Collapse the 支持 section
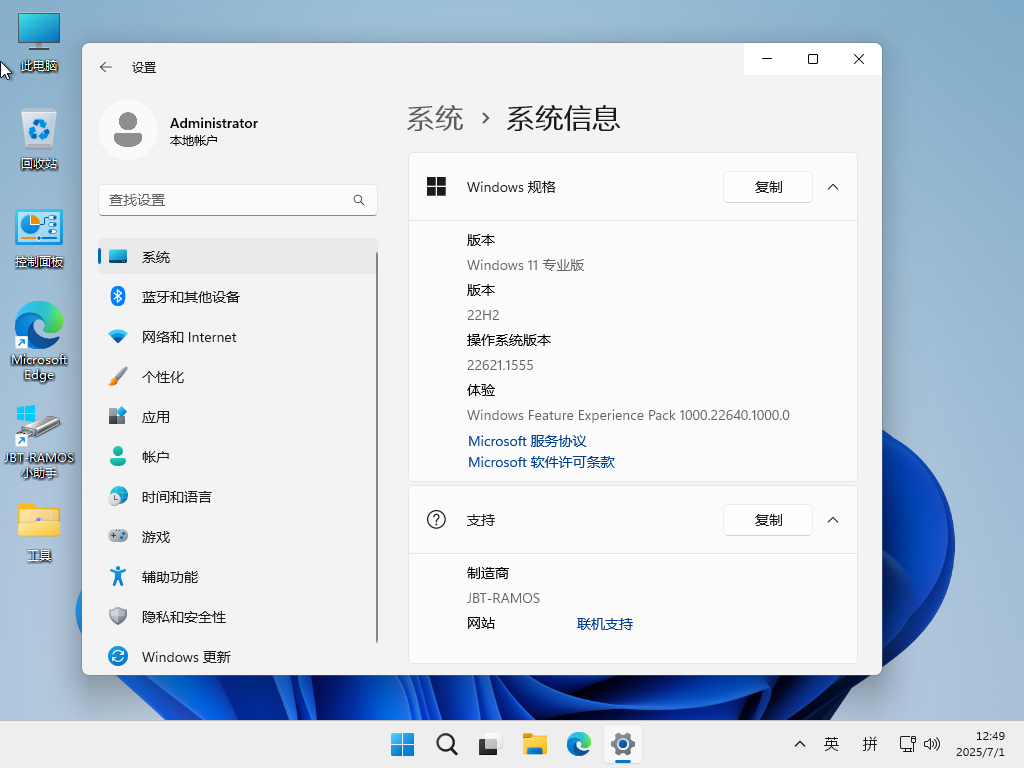 coord(833,520)
